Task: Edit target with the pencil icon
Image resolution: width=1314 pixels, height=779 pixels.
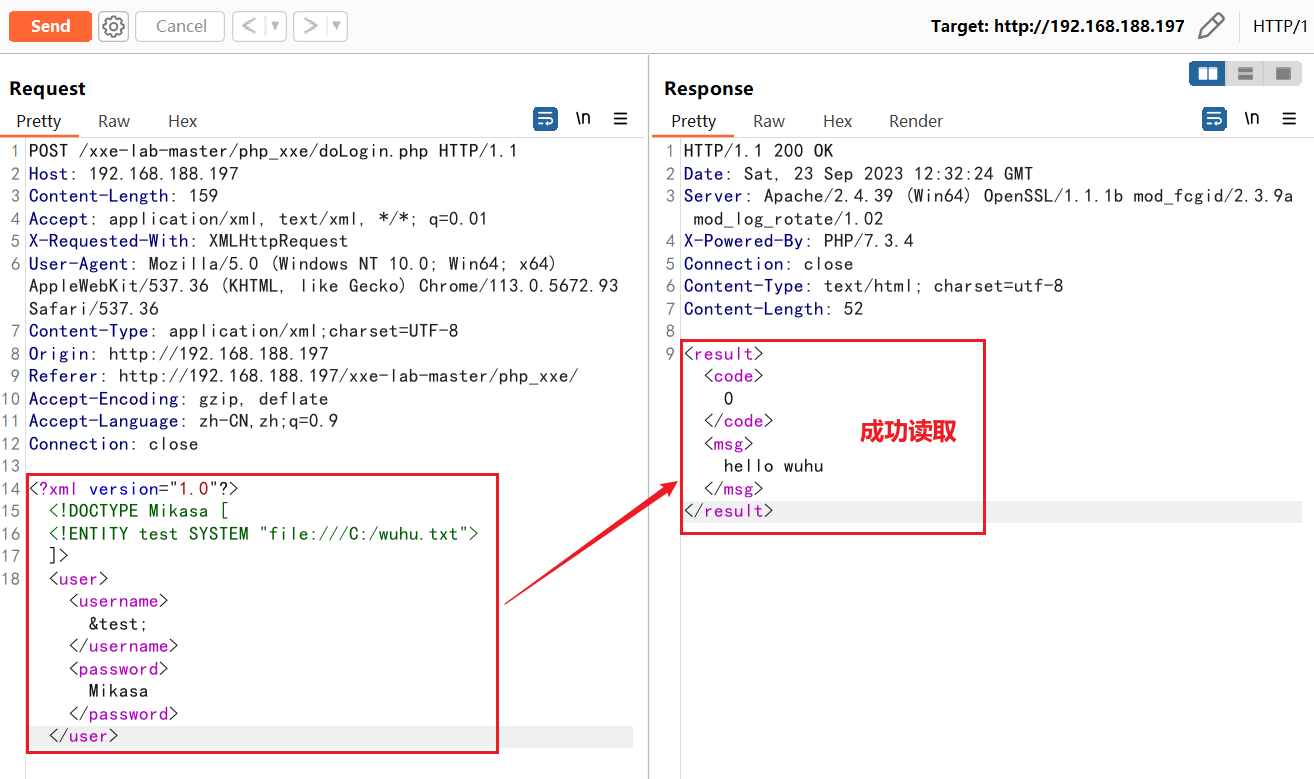Action: (1211, 26)
